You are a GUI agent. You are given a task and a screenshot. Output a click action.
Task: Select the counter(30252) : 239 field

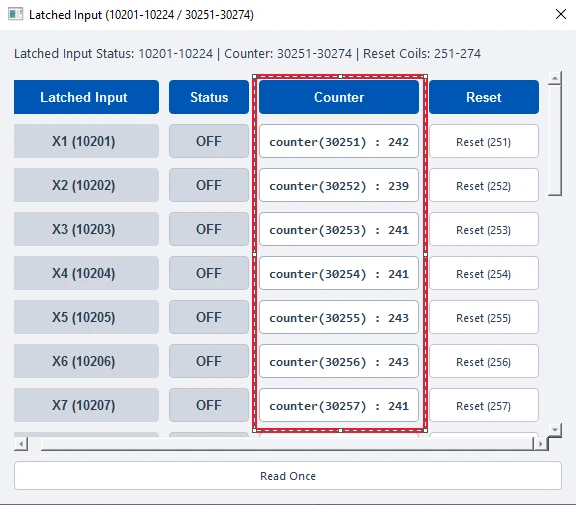(x=339, y=185)
